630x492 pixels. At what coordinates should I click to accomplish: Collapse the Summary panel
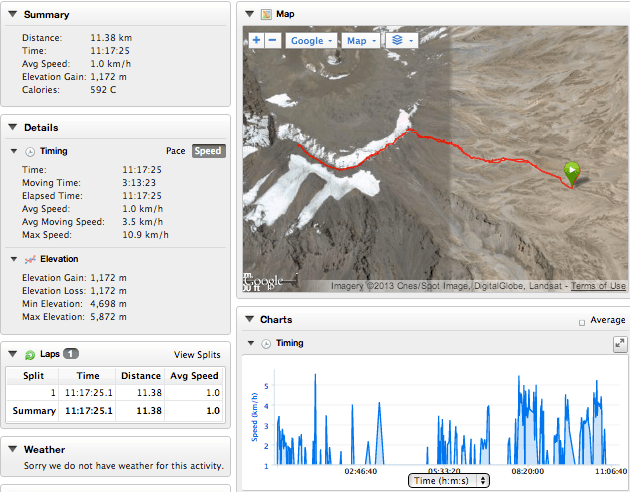(x=12, y=15)
